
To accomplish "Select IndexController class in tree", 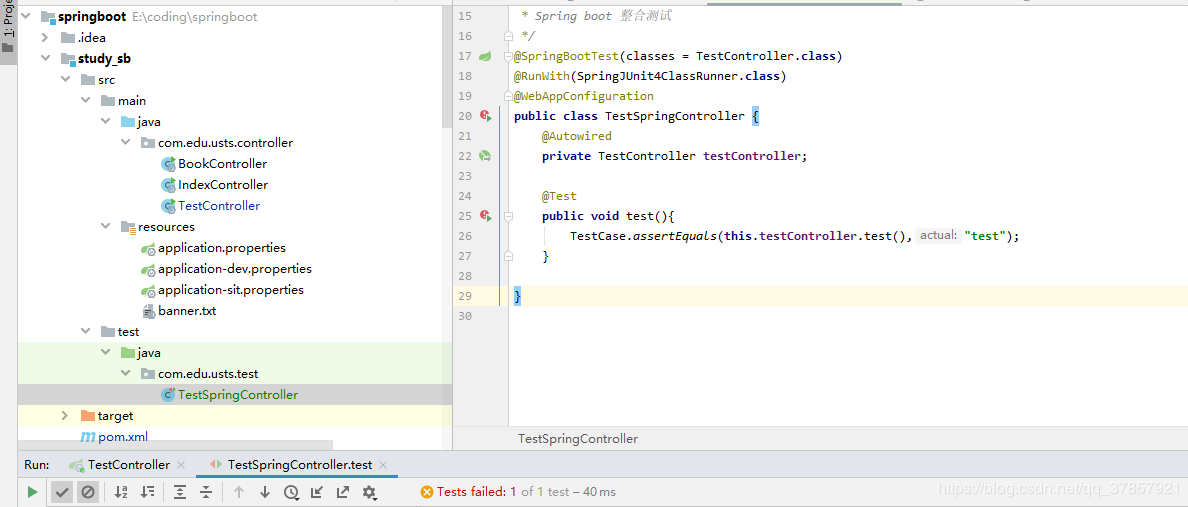I will pyautogui.click(x=223, y=185).
